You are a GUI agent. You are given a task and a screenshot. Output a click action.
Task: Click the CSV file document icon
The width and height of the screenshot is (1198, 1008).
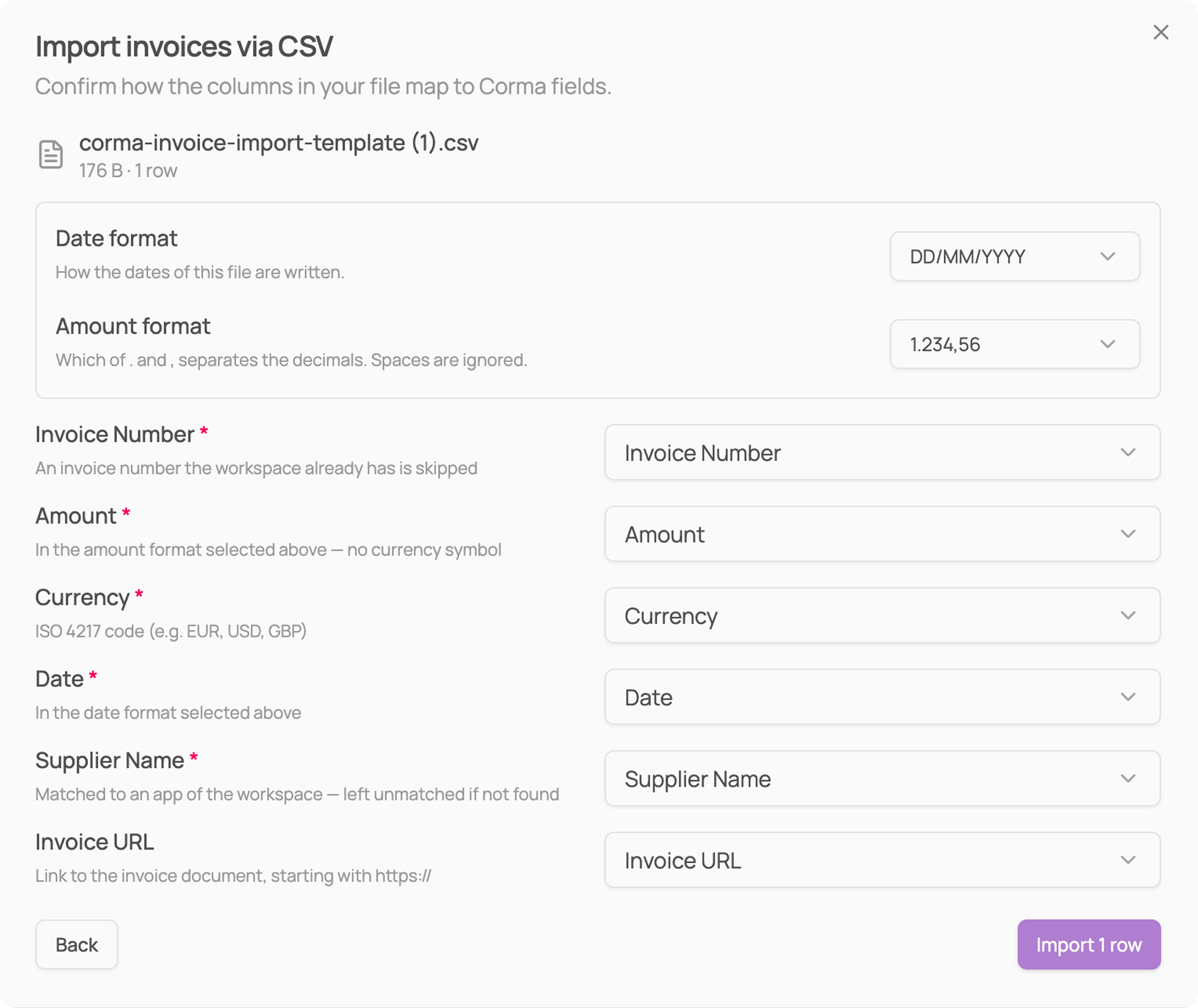tap(51, 154)
